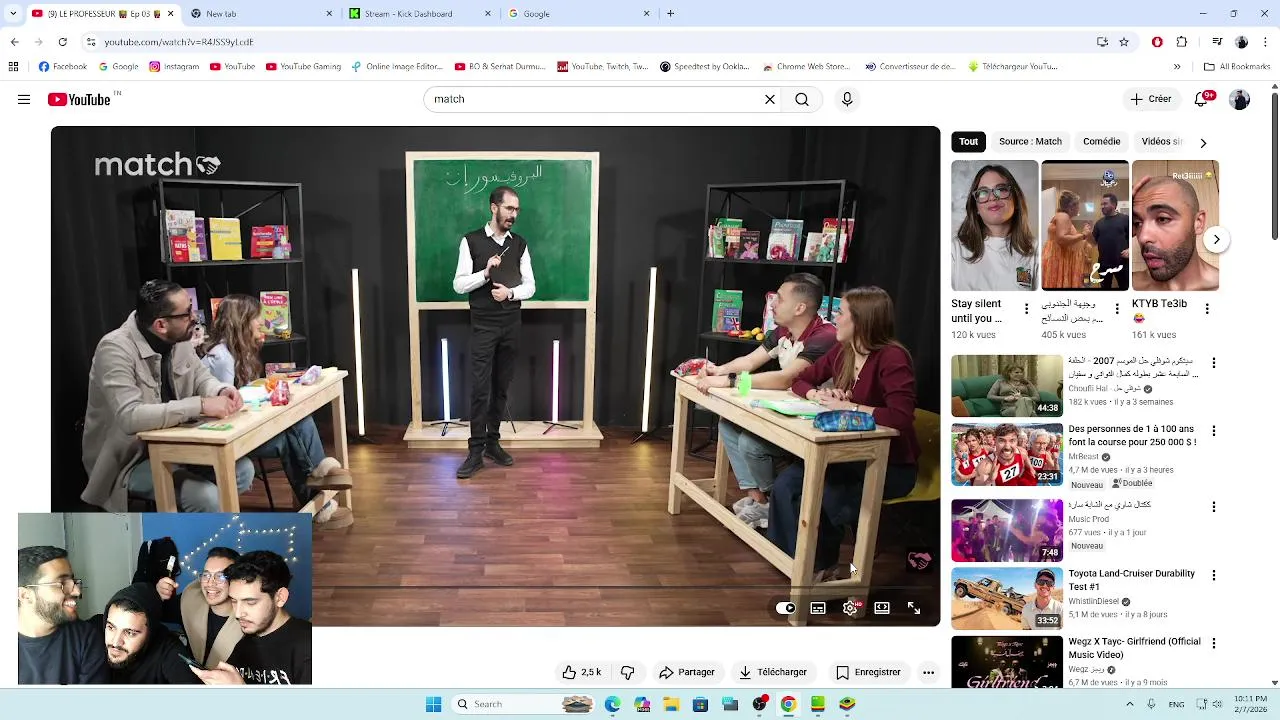The image size is (1280, 720).
Task: Open the Wegz X Tayc Girlfriend video title
Action: (1134, 648)
